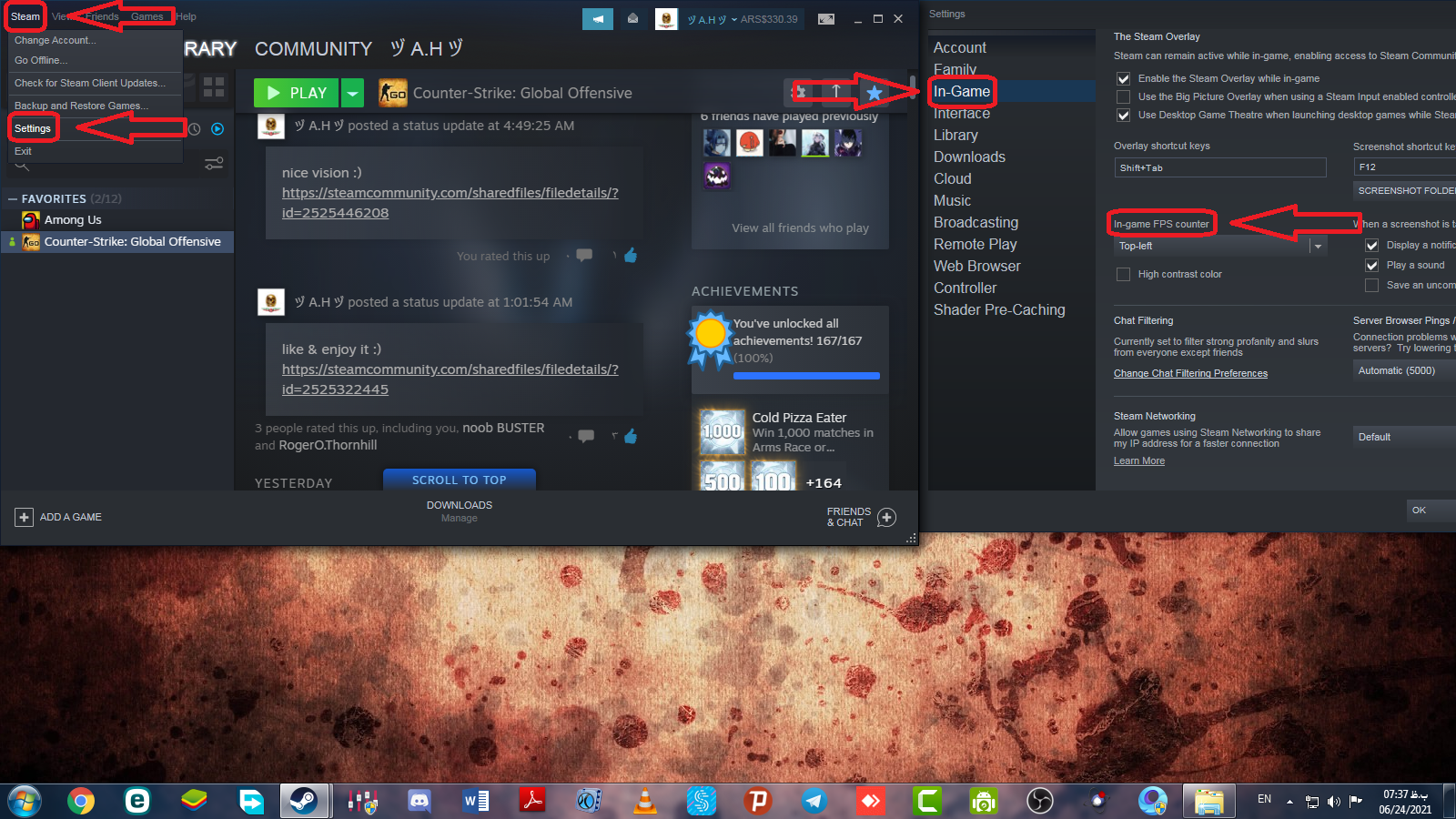Toggle Play a sound screenshot checkbox

(1372, 266)
